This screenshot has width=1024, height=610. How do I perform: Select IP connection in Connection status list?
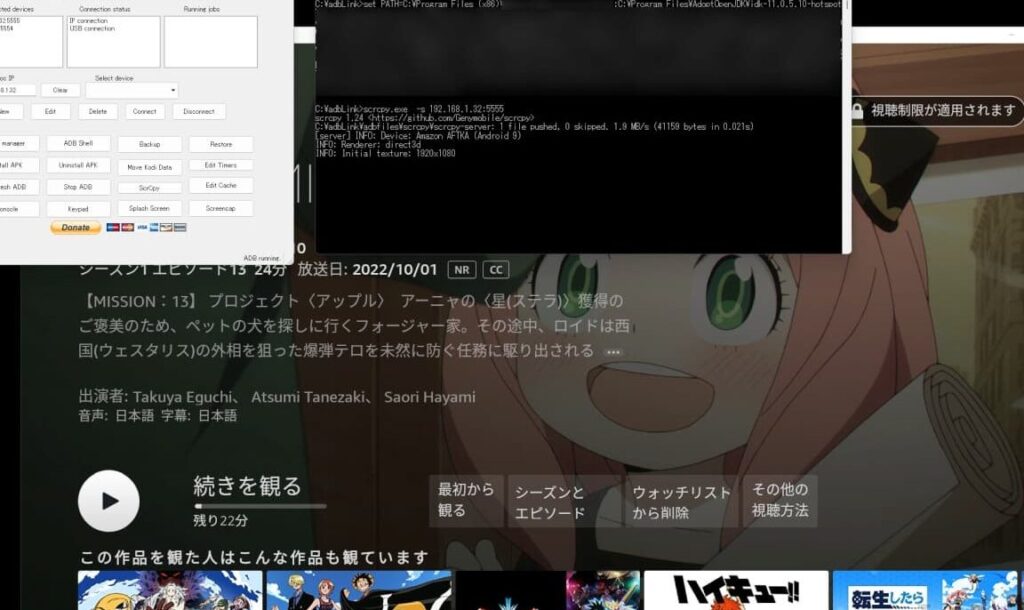point(89,21)
